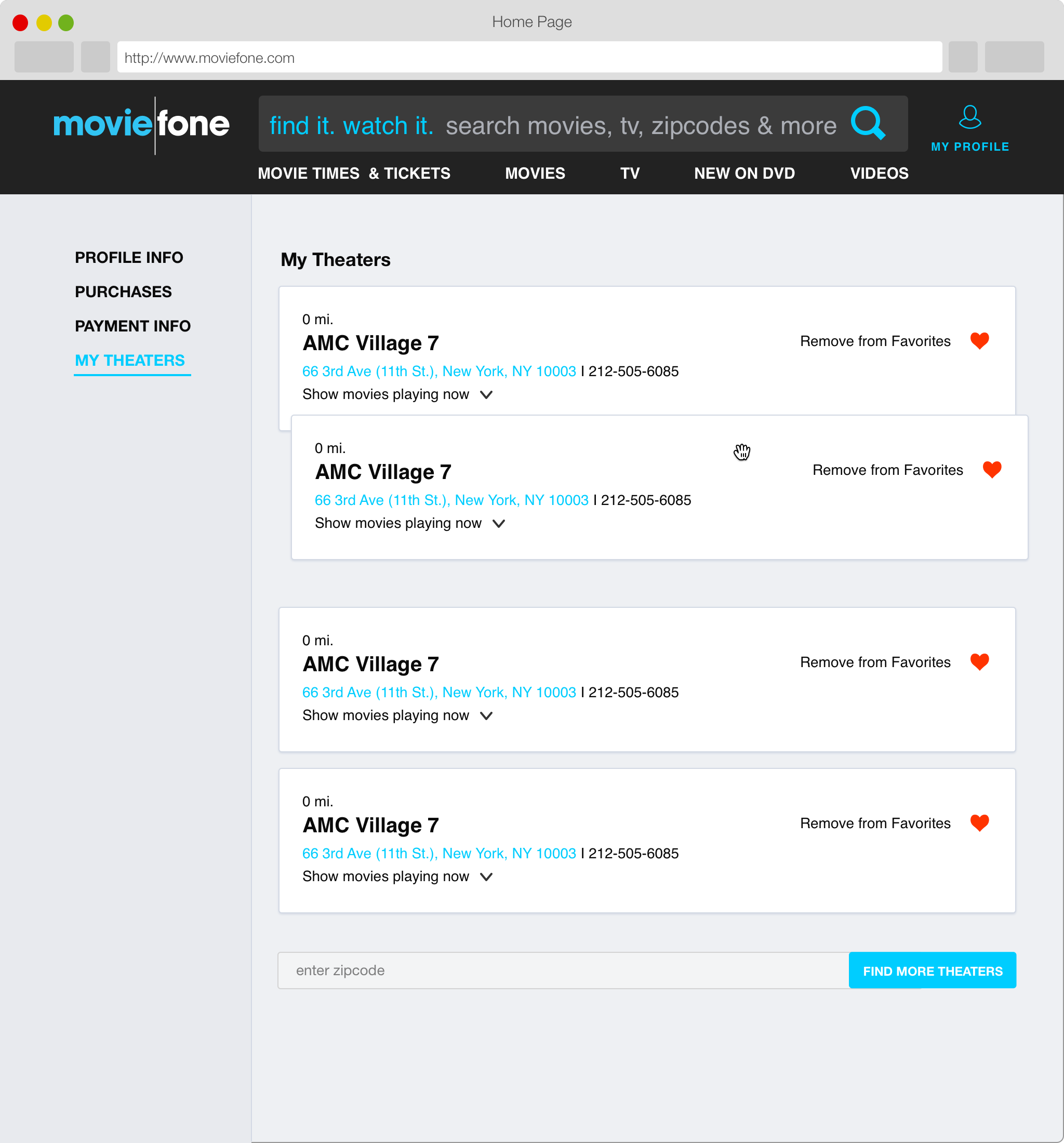Click the enter zipcode field
Image resolution: width=1064 pixels, height=1143 pixels.
[x=563, y=971]
